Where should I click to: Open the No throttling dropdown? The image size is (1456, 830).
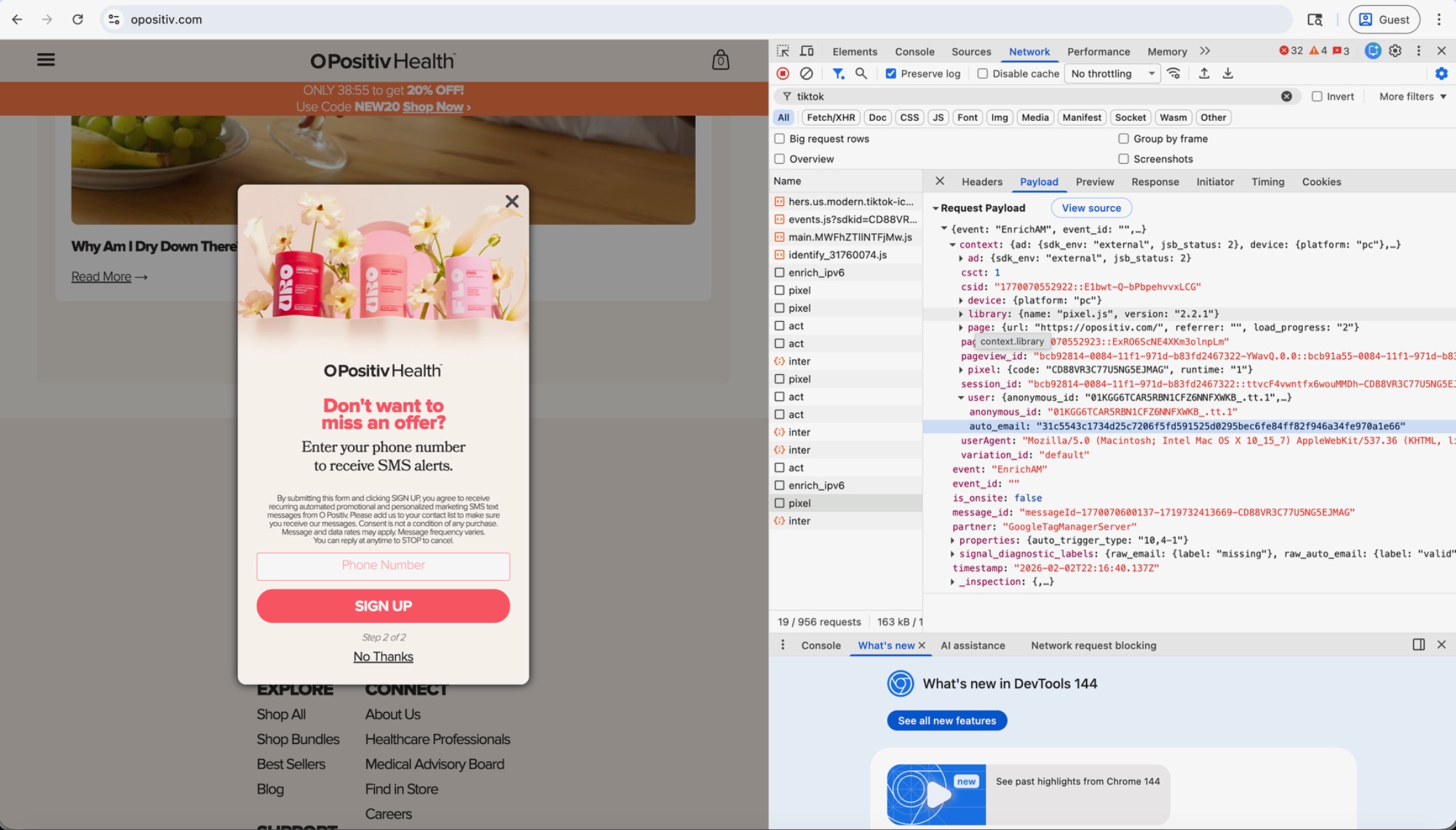click(1112, 73)
